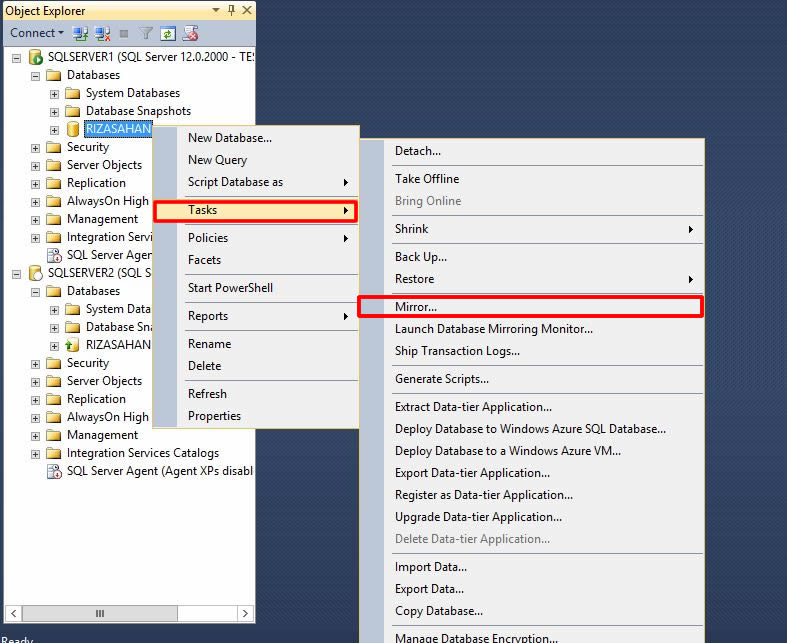Click the delete script icon in the toolbar
The image size is (787, 643).
point(190,33)
